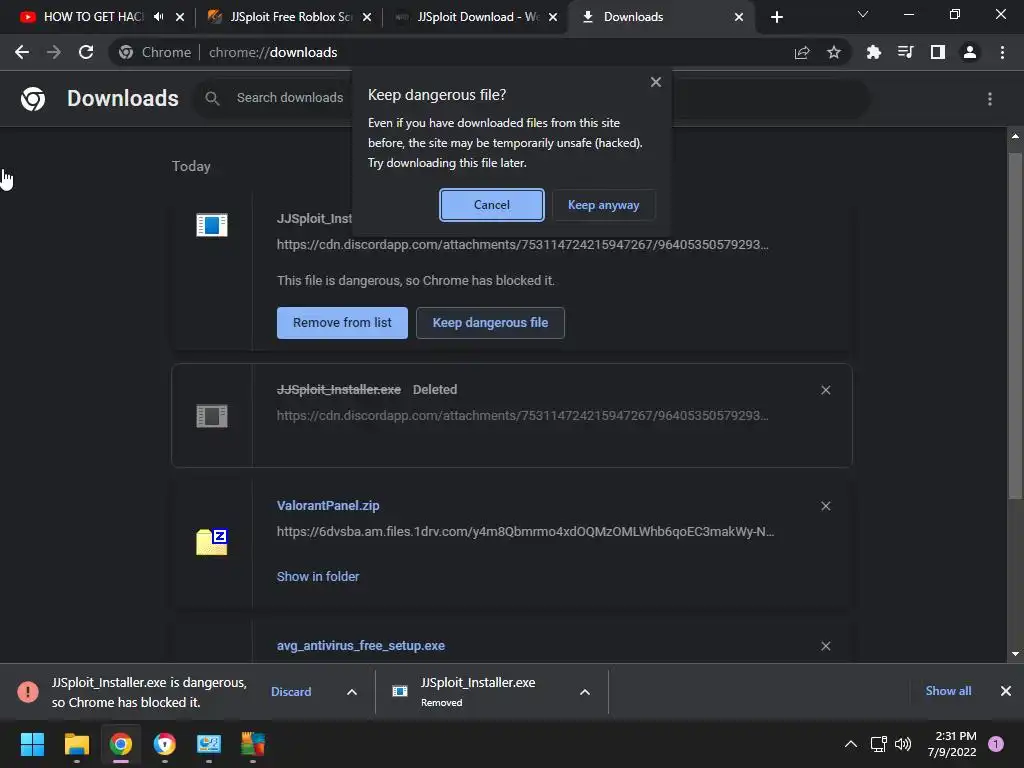
Task: Open the Windows Start menu
Action: click(x=32, y=744)
